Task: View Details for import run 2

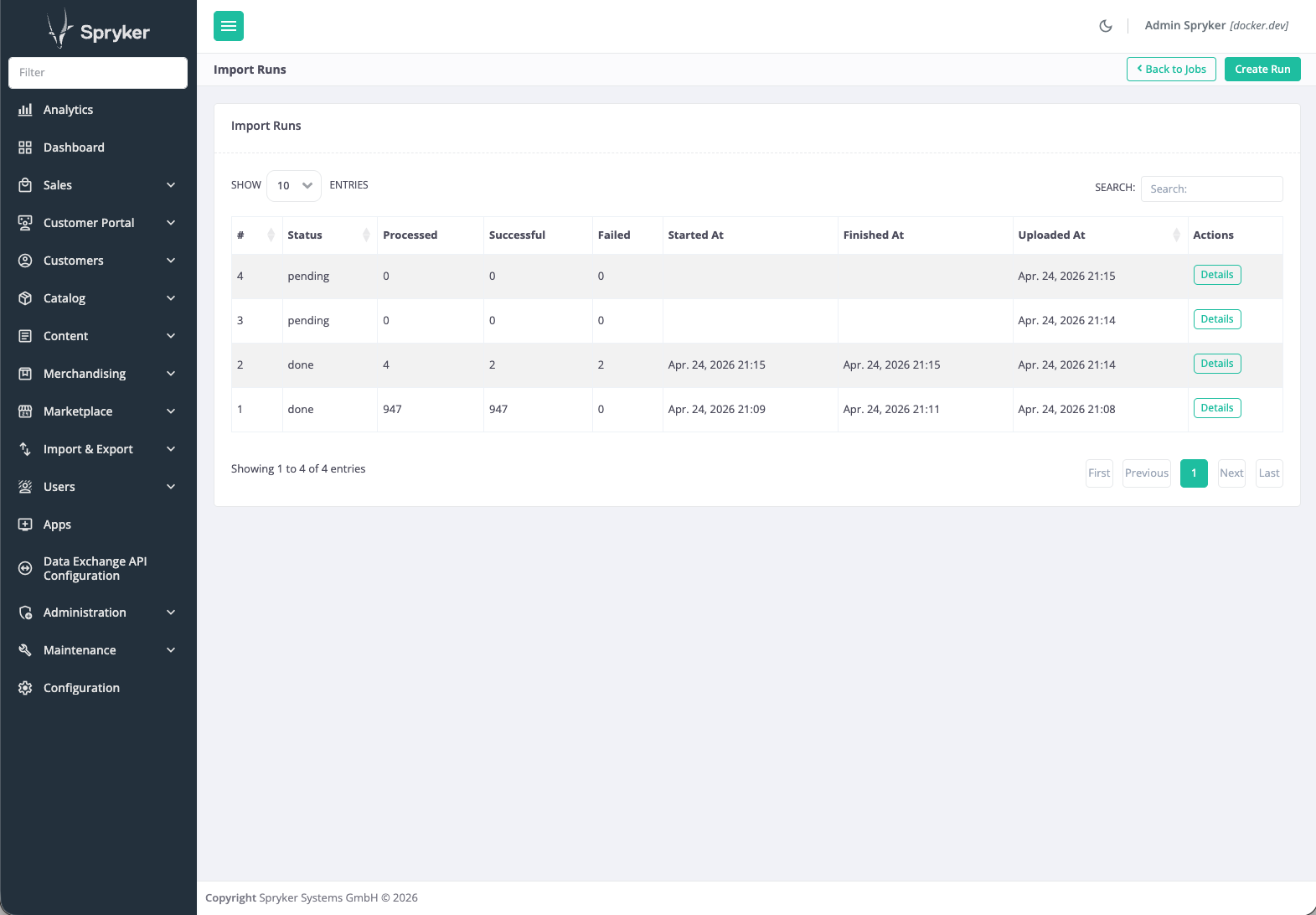Action: (x=1216, y=364)
